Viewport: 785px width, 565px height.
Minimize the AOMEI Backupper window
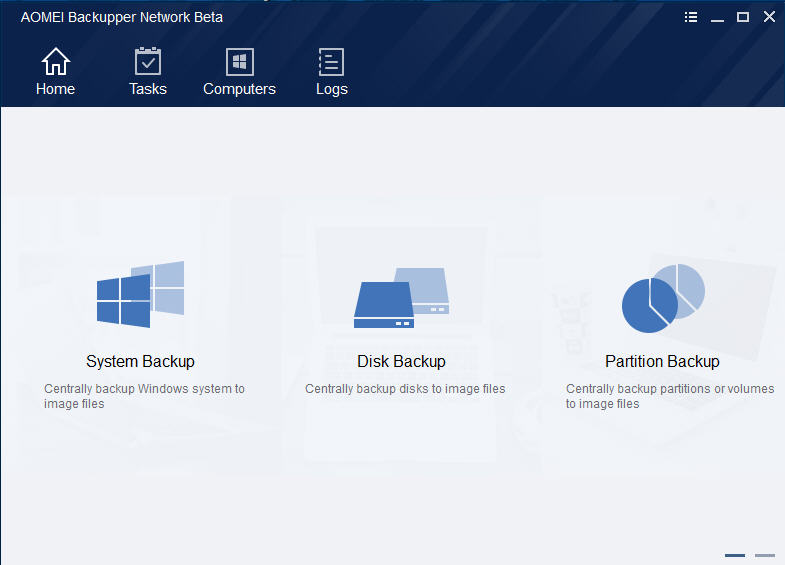coord(717,17)
